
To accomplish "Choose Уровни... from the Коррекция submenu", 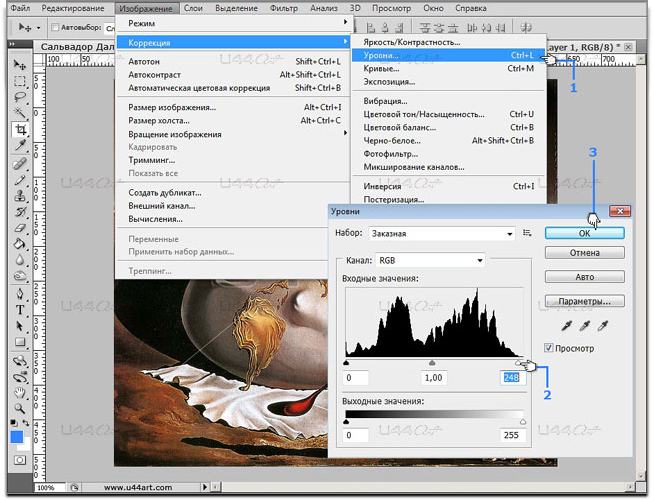I will (448, 55).
